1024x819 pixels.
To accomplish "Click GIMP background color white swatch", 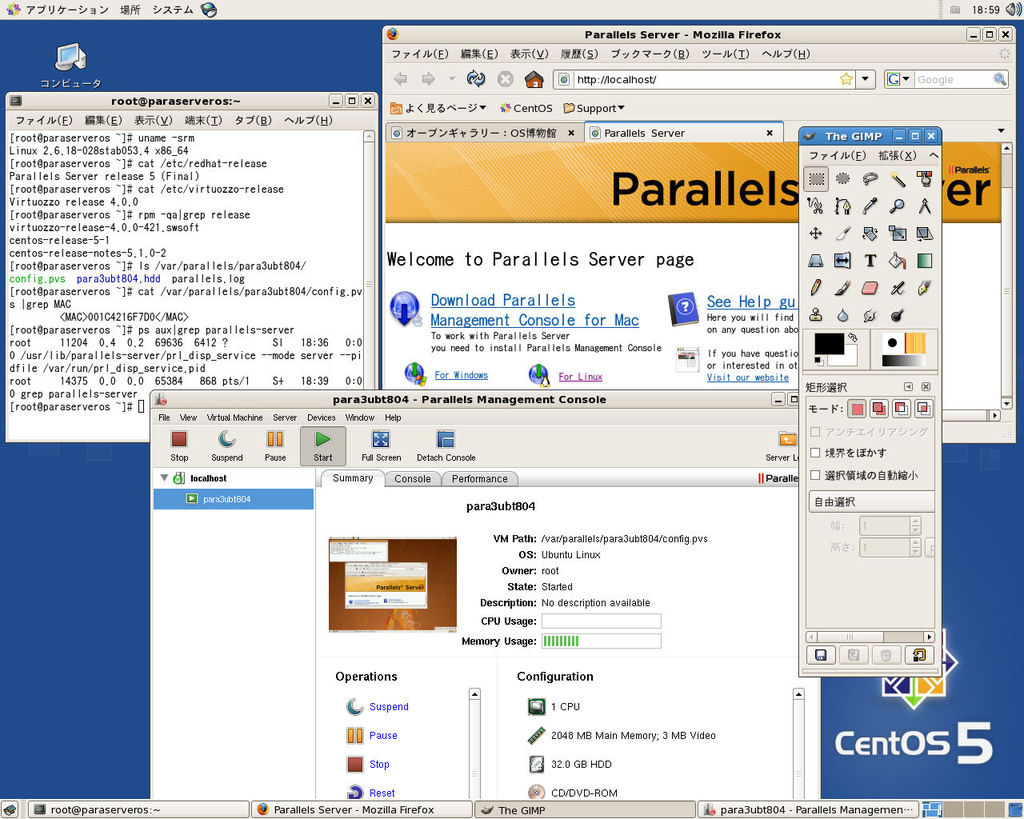I will (848, 358).
